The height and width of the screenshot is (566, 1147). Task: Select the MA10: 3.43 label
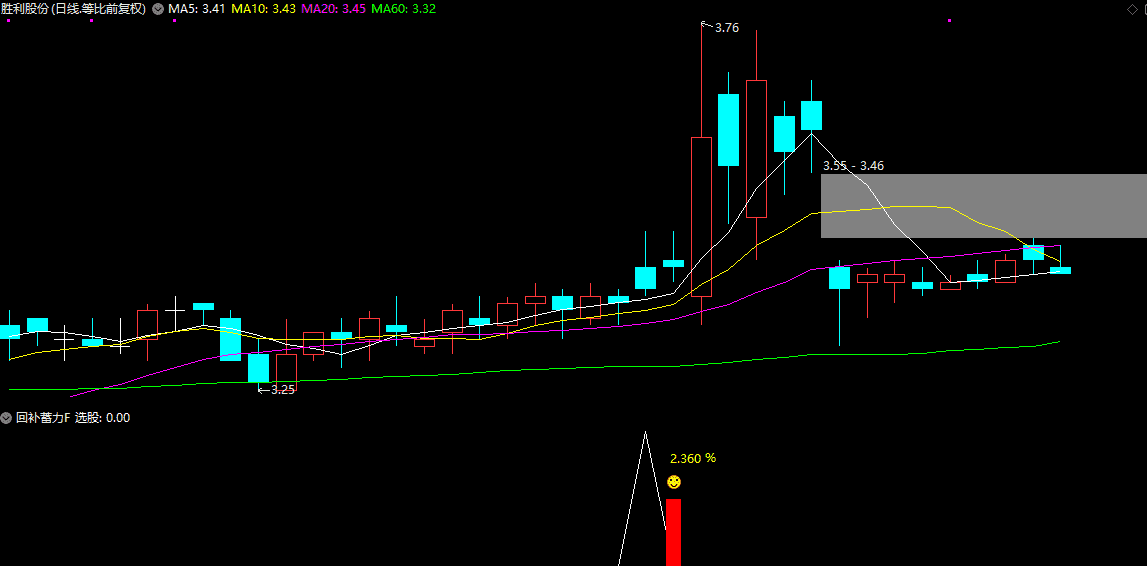click(263, 9)
